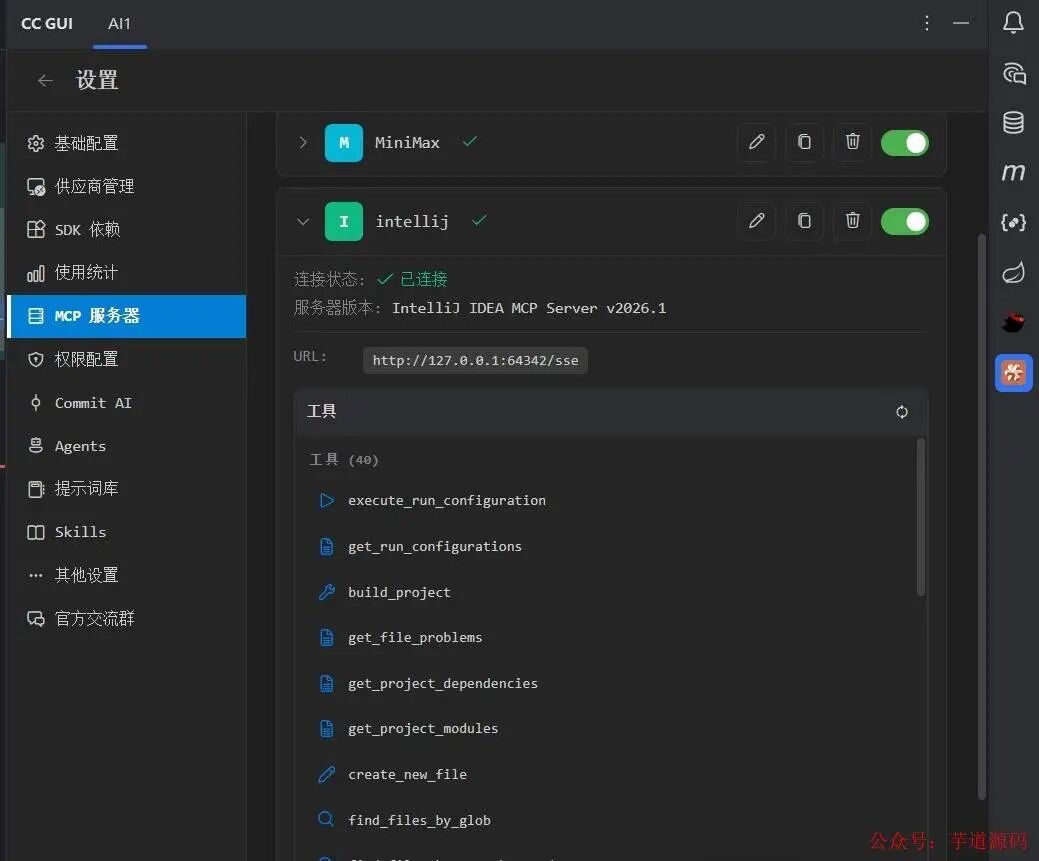The width and height of the screenshot is (1039, 861).
Task: Click the 工具 (40) count label
Action: 344,459
